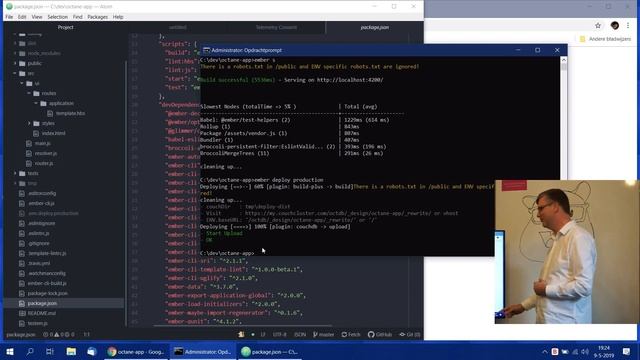
Task: Click the master branch indicator
Action: 323,335
